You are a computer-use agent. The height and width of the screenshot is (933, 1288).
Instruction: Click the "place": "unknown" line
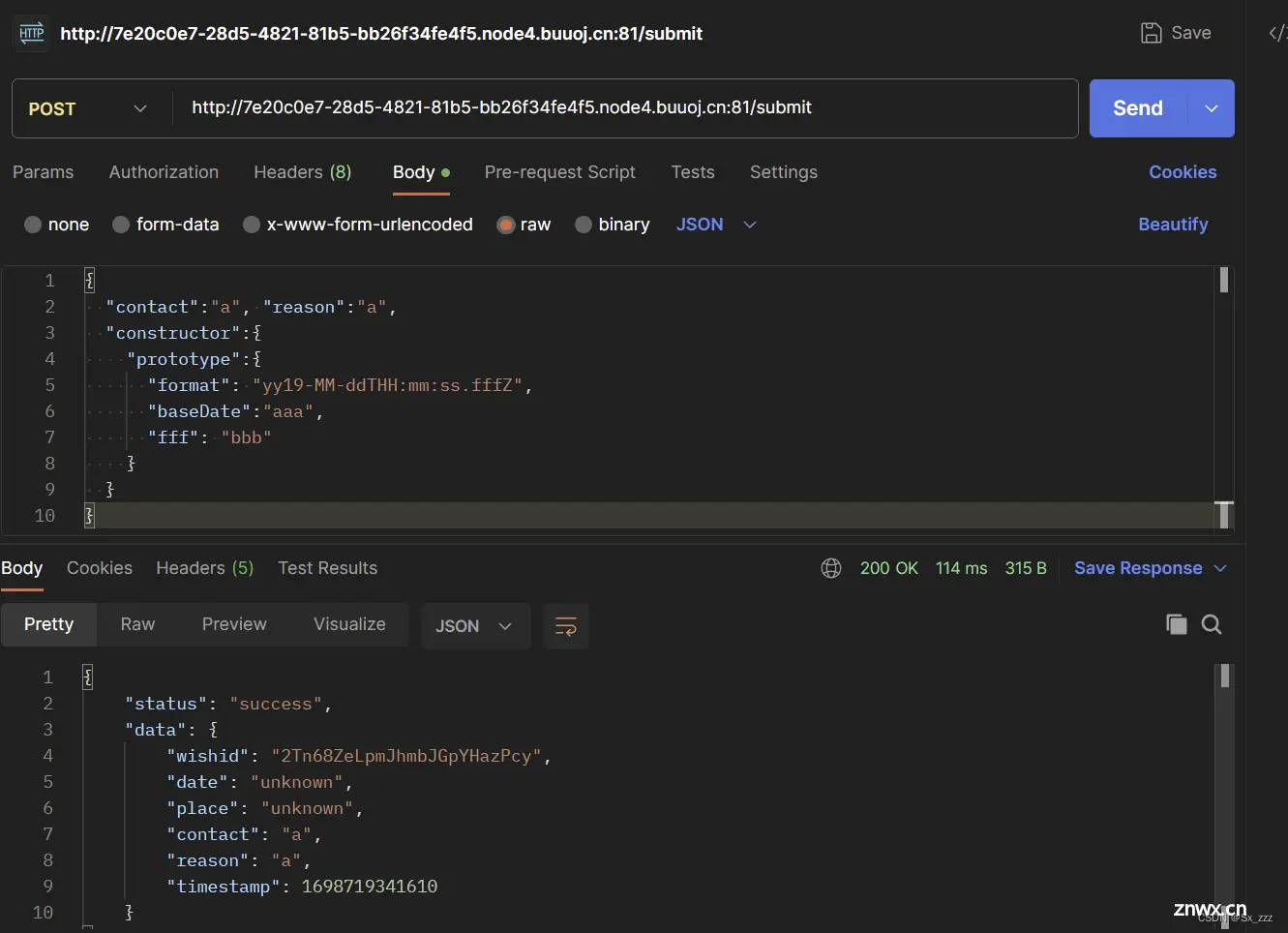265,808
